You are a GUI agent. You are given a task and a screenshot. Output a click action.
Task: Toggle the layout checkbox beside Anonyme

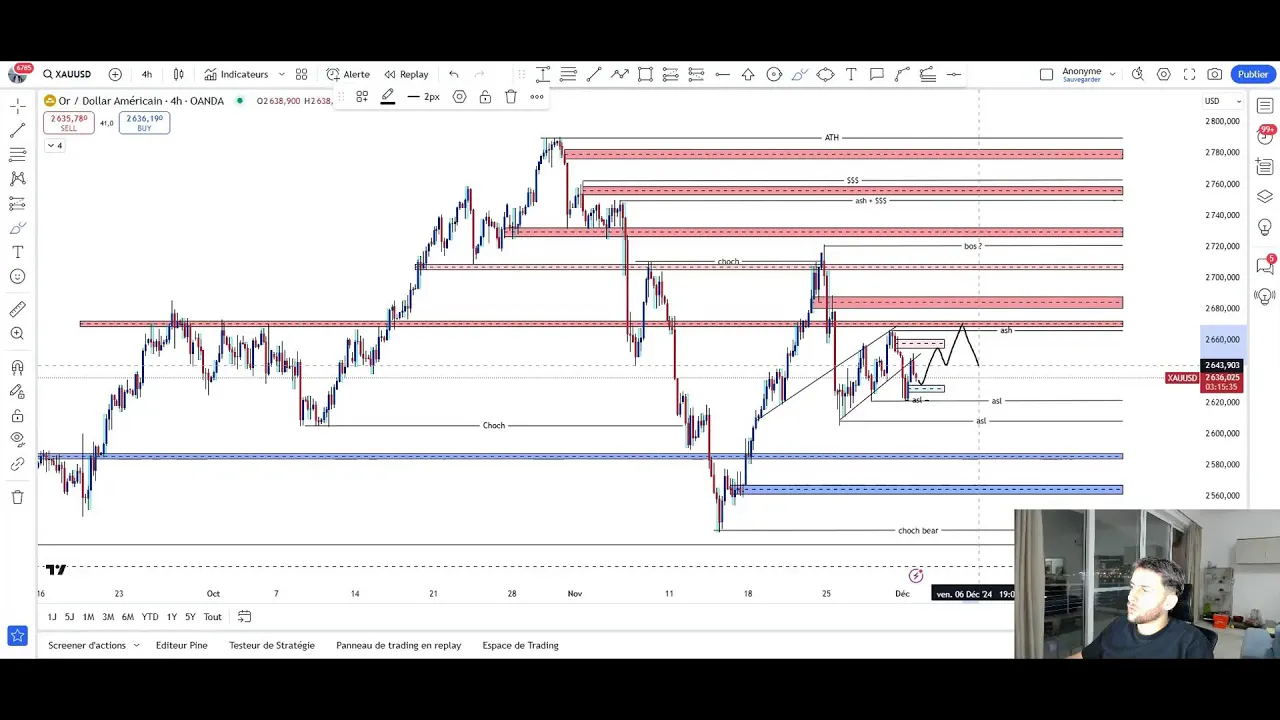pyautogui.click(x=1046, y=74)
